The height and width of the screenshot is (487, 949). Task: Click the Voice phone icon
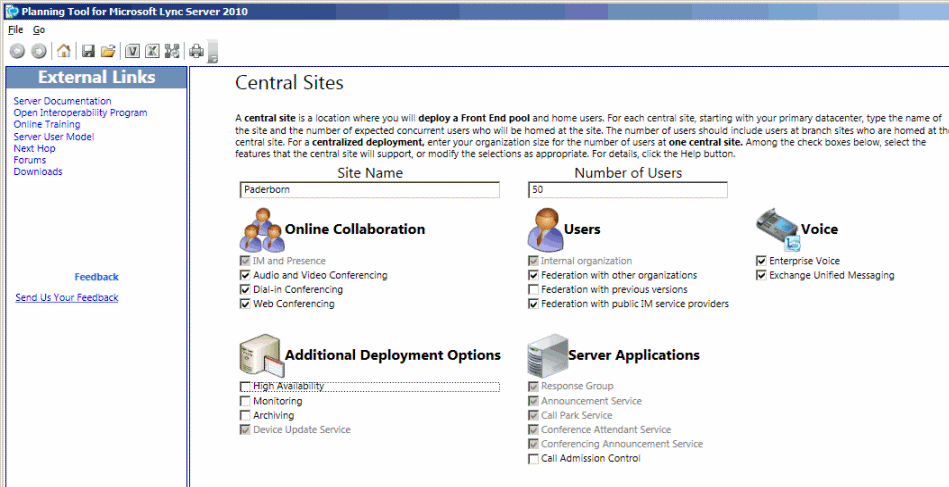click(x=778, y=230)
